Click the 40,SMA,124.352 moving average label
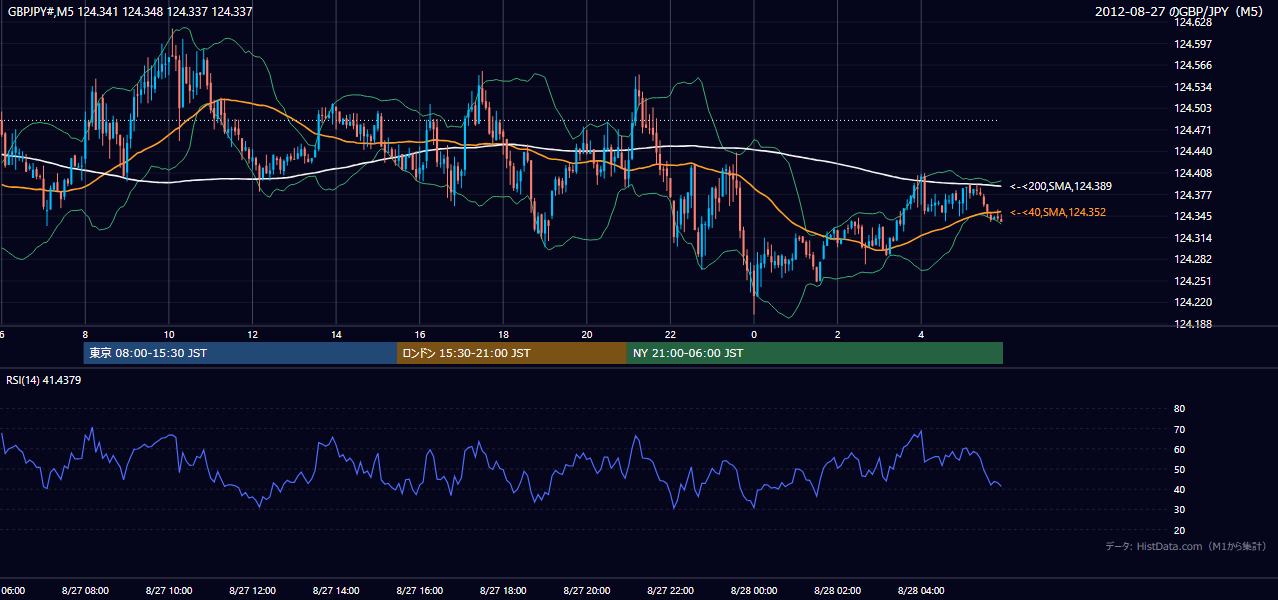The height and width of the screenshot is (600, 1278). pos(1058,212)
